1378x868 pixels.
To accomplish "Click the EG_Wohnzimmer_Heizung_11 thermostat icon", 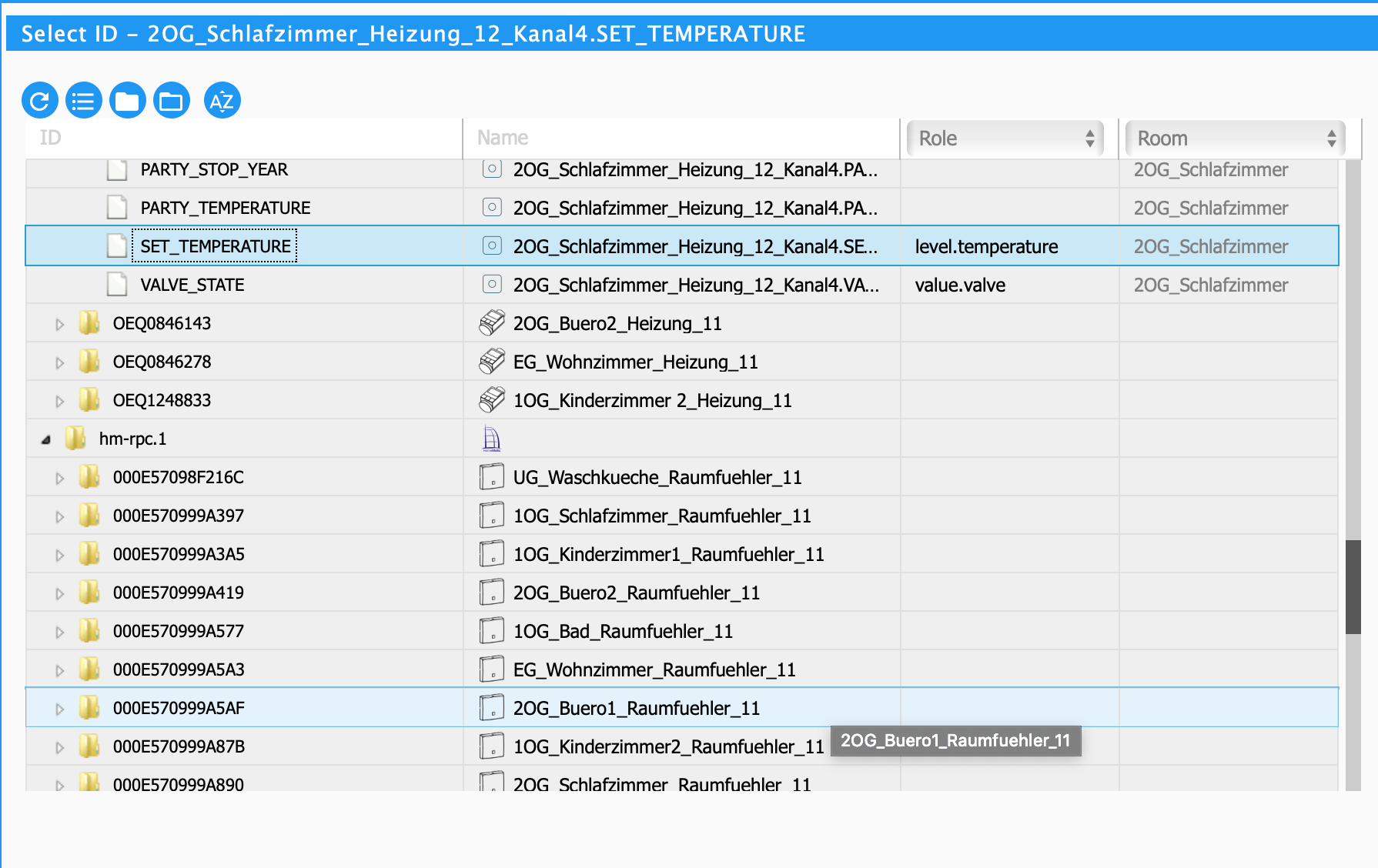I will [x=492, y=362].
